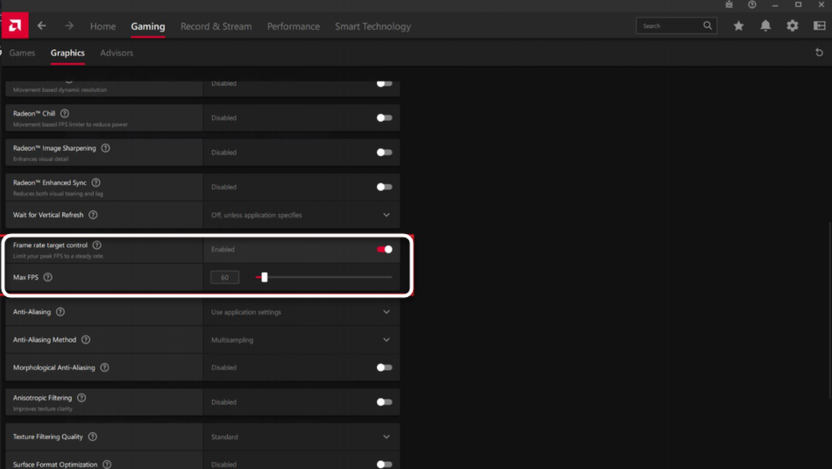
Task: Go forward with the right arrow
Action: 69,26
